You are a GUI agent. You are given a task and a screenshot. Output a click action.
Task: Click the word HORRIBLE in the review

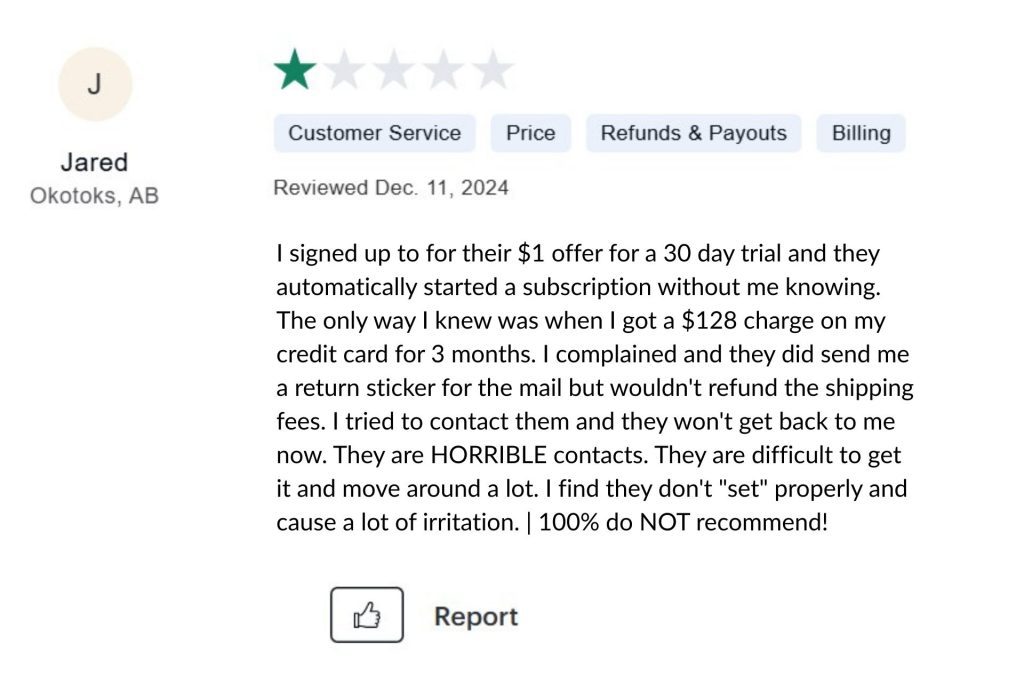tap(489, 455)
